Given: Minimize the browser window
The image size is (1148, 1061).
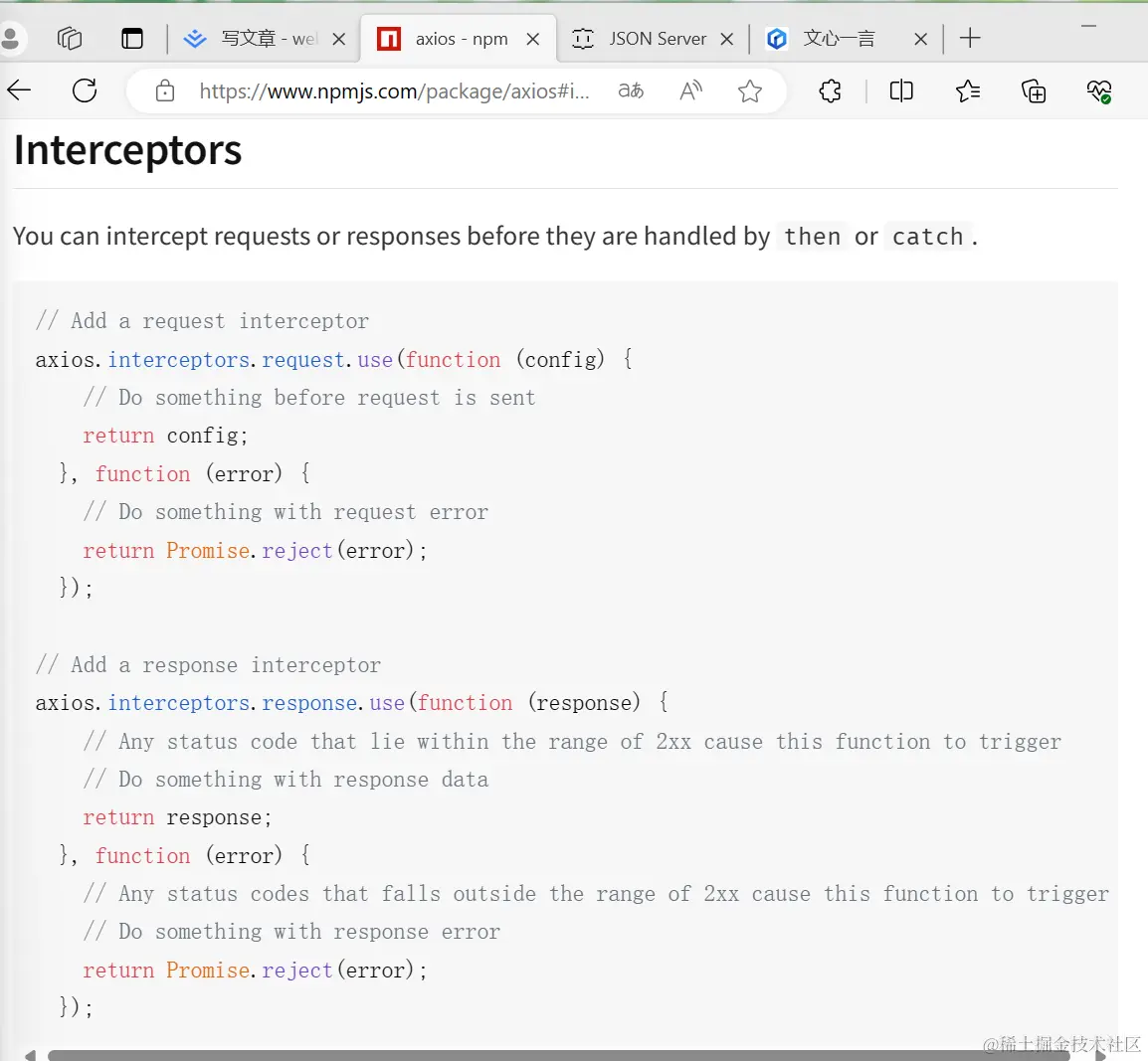Looking at the screenshot, I should click(x=1088, y=26).
